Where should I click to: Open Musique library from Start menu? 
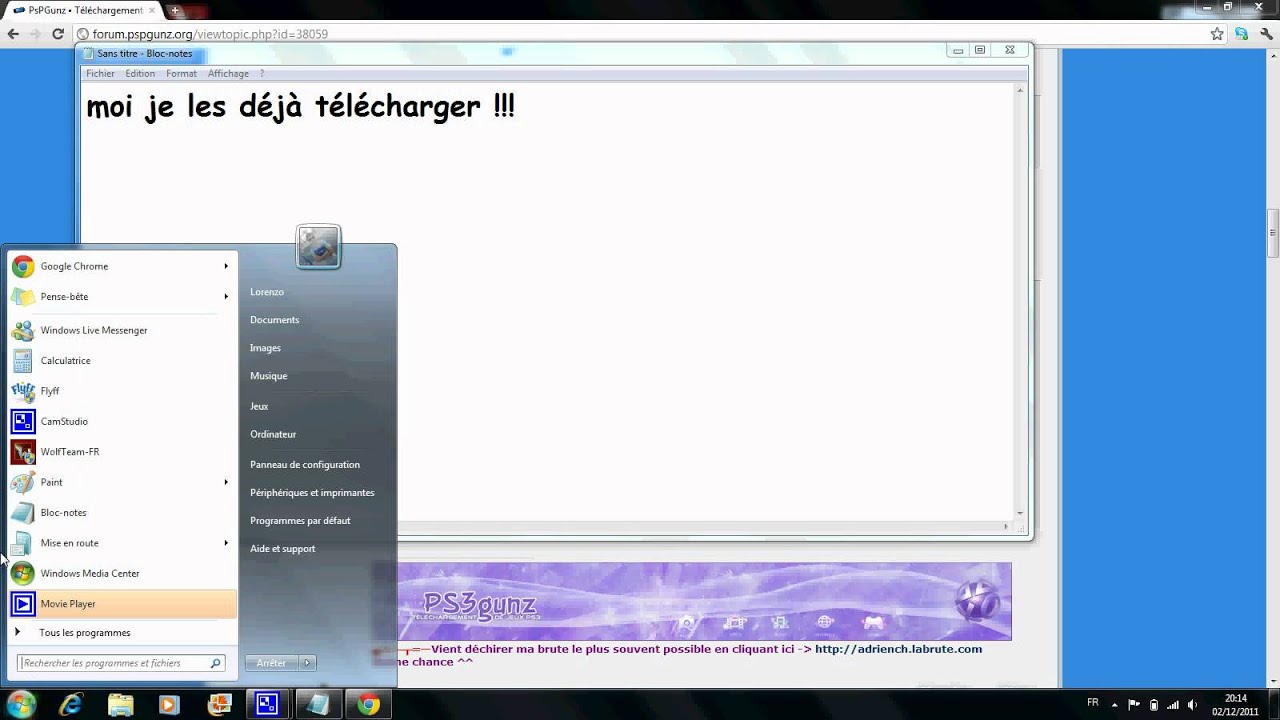269,376
